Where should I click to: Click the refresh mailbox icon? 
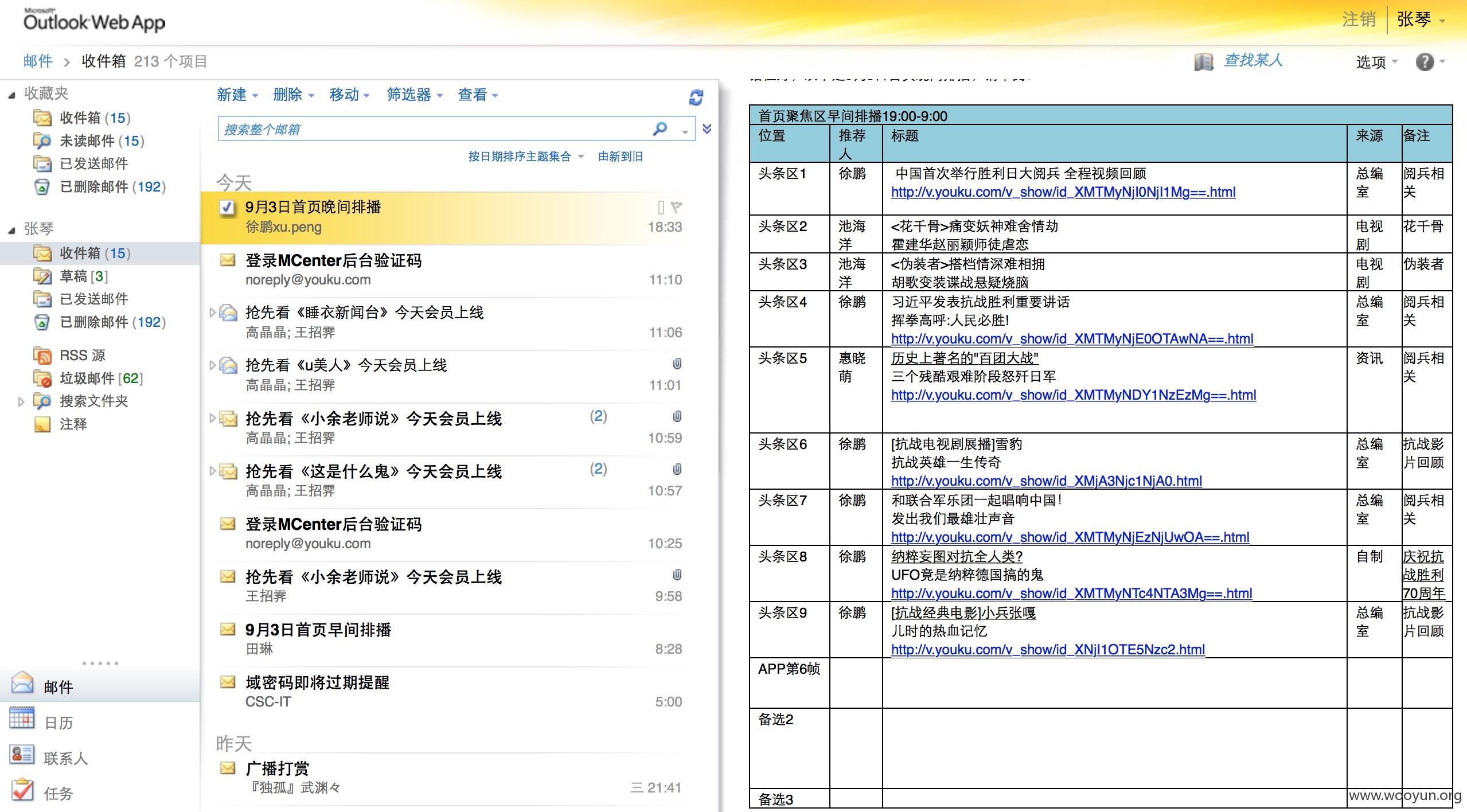[696, 97]
